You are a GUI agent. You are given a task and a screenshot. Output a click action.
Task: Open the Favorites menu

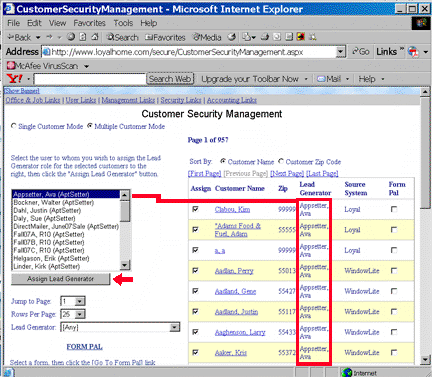point(89,23)
